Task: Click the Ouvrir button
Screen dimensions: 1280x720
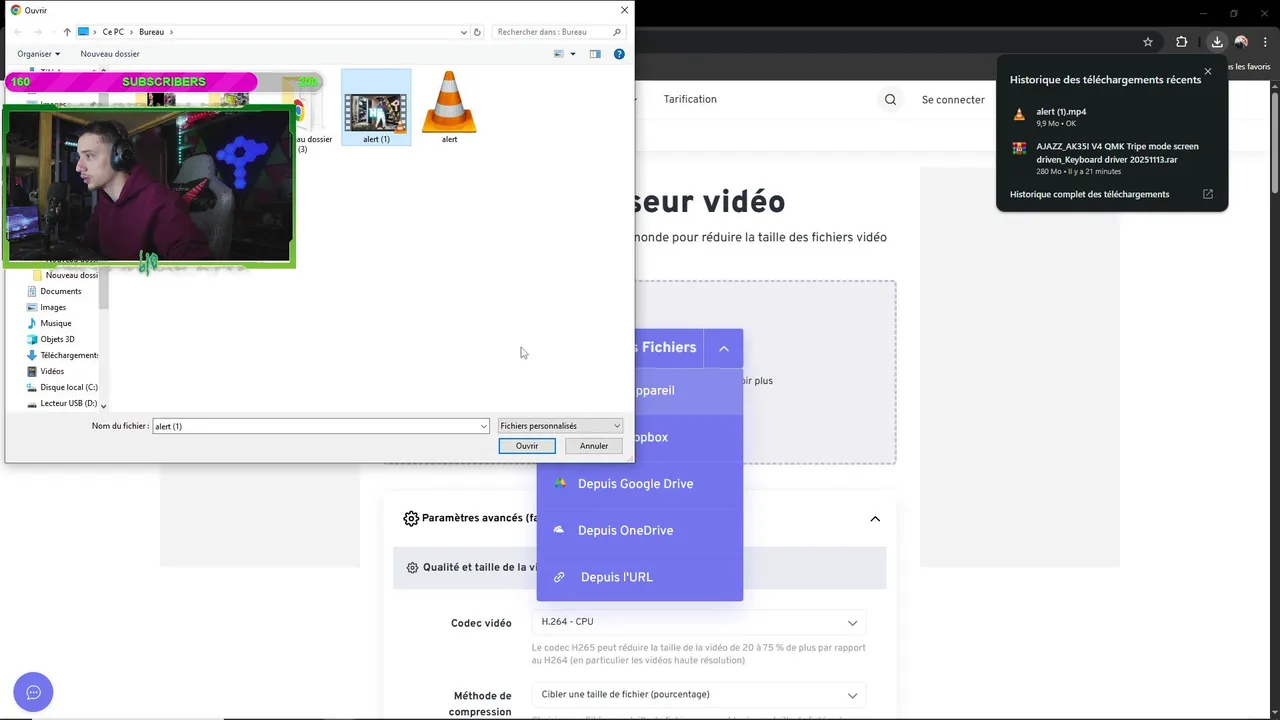Action: click(x=527, y=446)
